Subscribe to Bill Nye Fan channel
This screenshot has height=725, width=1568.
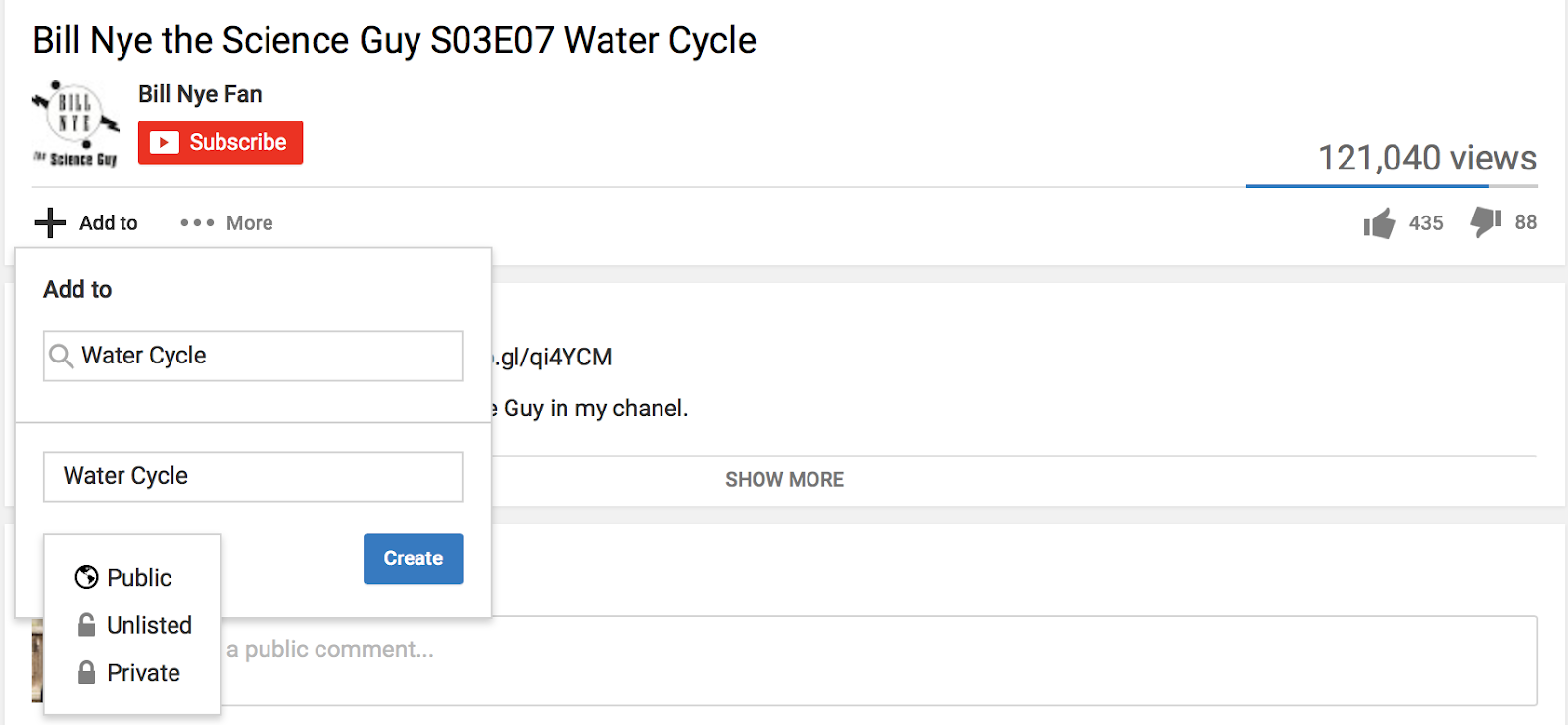[220, 142]
